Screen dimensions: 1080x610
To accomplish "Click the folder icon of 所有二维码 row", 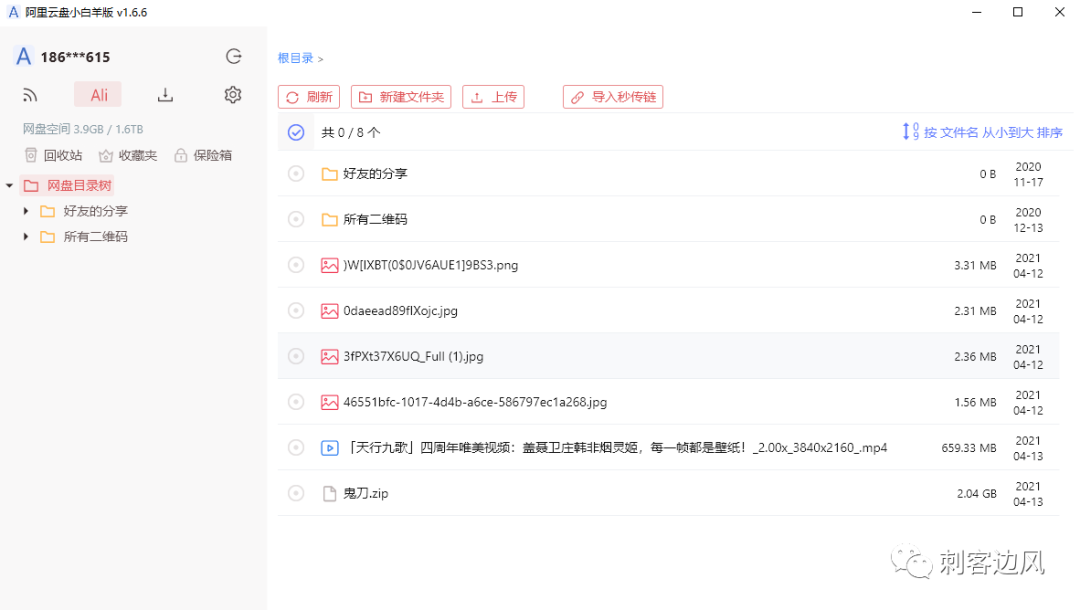I will click(x=329, y=219).
